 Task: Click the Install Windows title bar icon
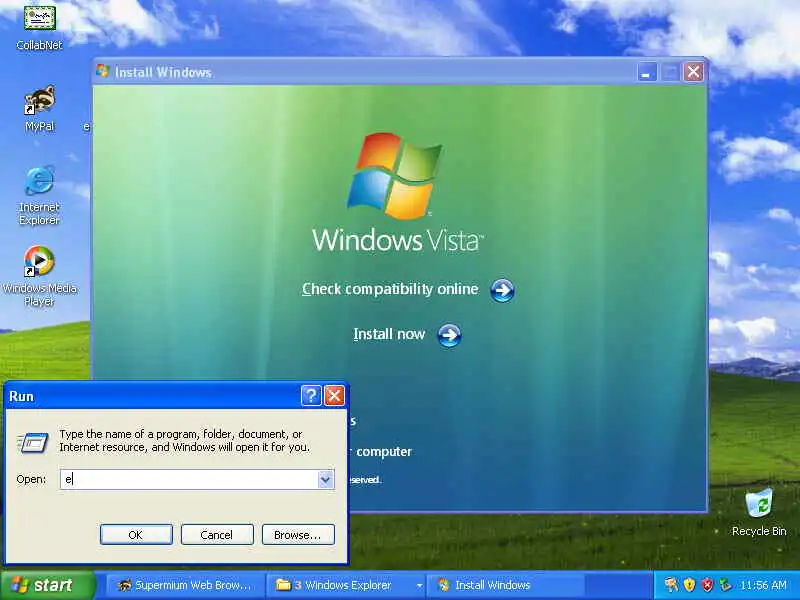tap(103, 71)
